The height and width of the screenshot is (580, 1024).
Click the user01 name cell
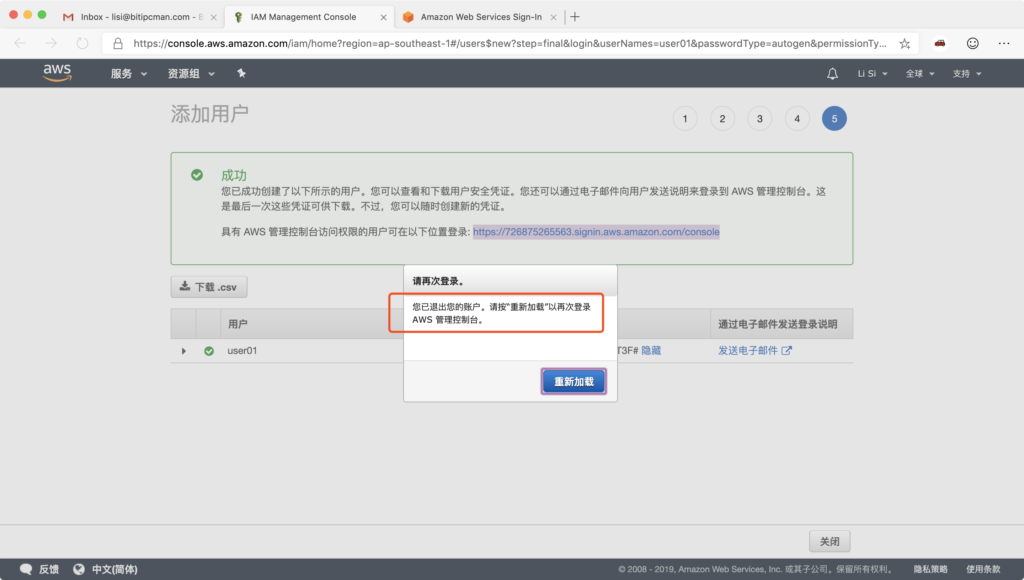(x=242, y=351)
